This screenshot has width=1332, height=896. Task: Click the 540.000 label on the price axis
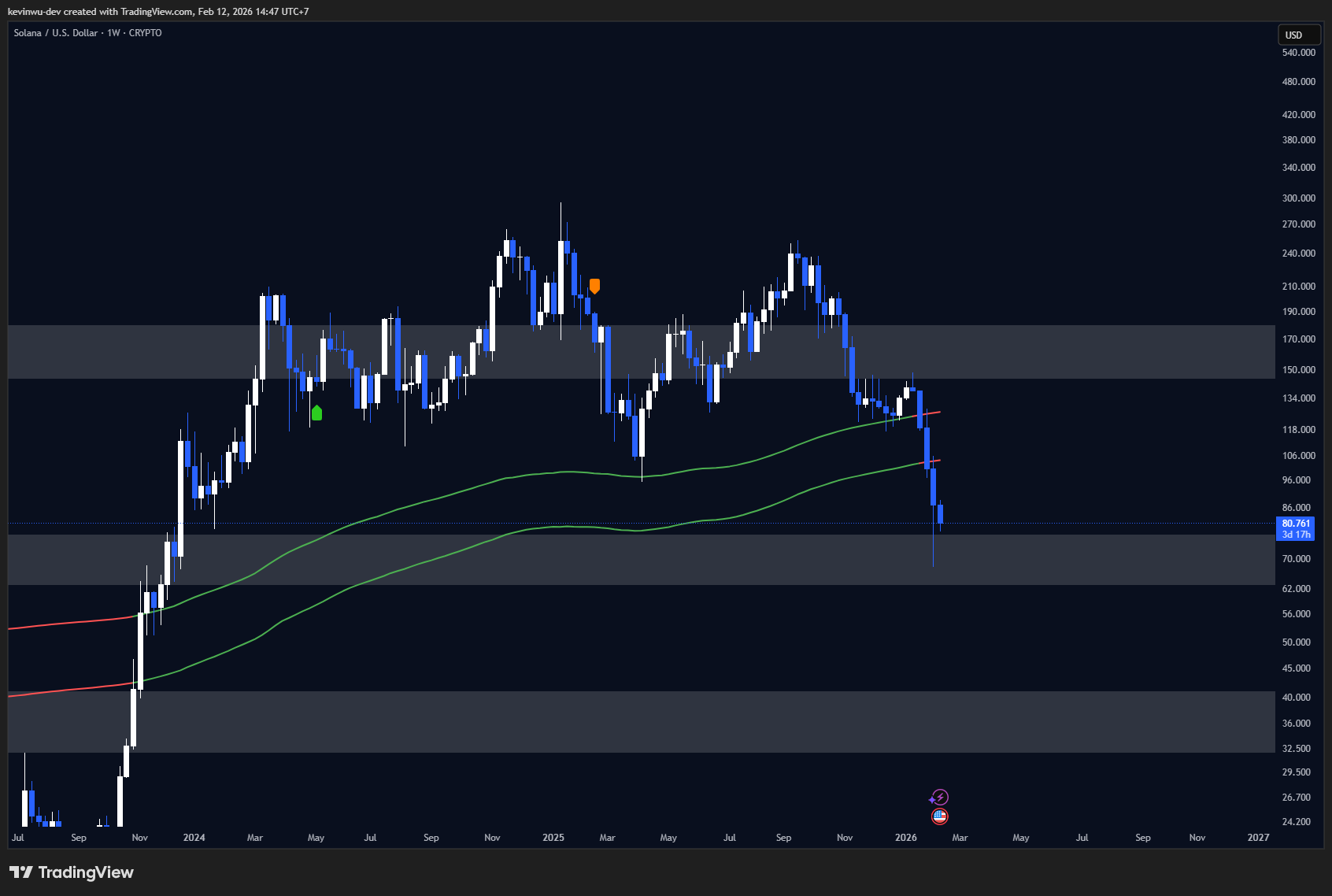(1298, 53)
